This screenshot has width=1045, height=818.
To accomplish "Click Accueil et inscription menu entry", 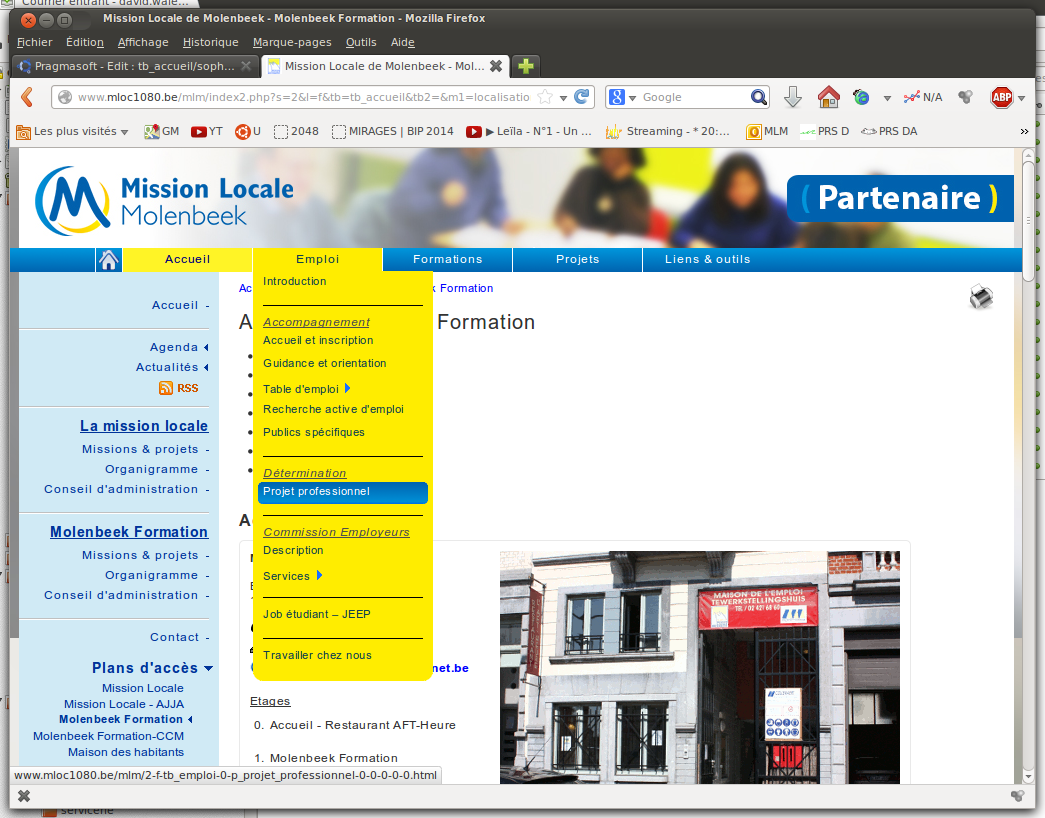I will 318,340.
